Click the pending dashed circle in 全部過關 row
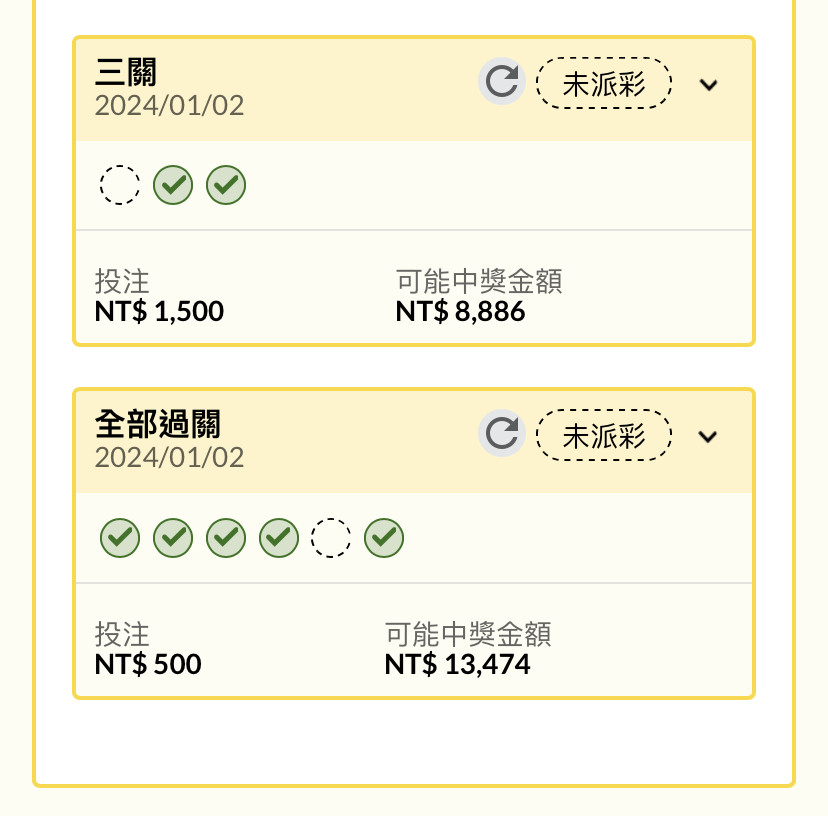Image resolution: width=828 pixels, height=816 pixels. [331, 538]
